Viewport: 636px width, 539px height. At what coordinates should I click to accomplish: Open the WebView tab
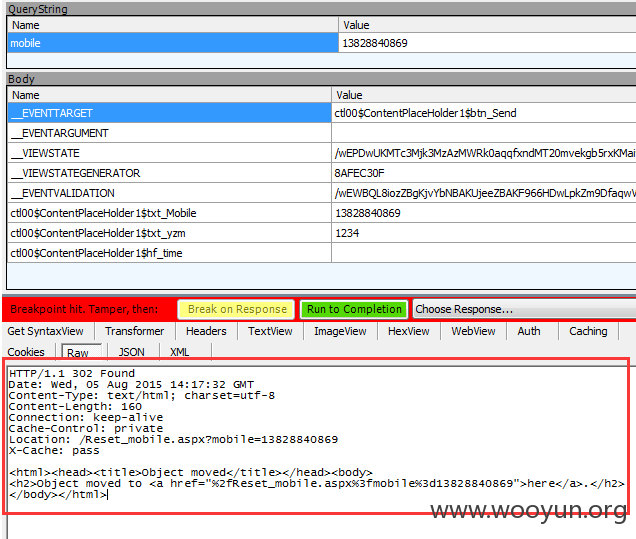pyautogui.click(x=473, y=331)
